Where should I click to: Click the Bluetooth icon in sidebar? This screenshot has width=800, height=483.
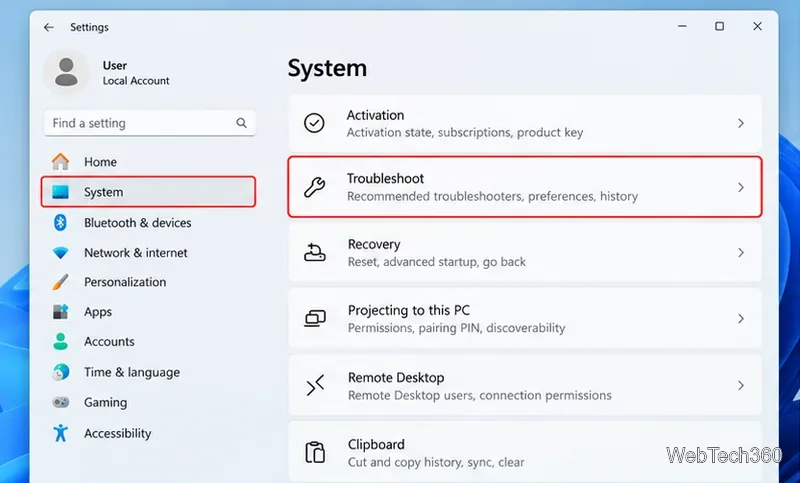(x=60, y=222)
